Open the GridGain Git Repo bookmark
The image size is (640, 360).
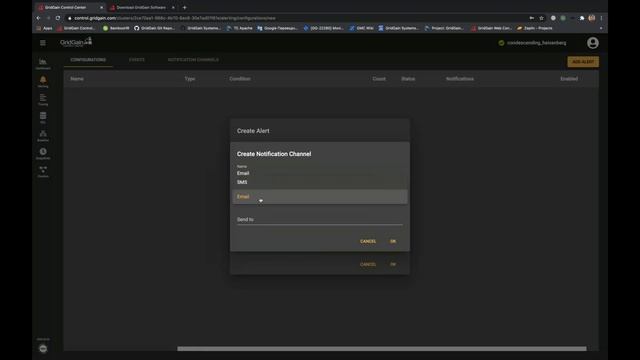(x=154, y=28)
